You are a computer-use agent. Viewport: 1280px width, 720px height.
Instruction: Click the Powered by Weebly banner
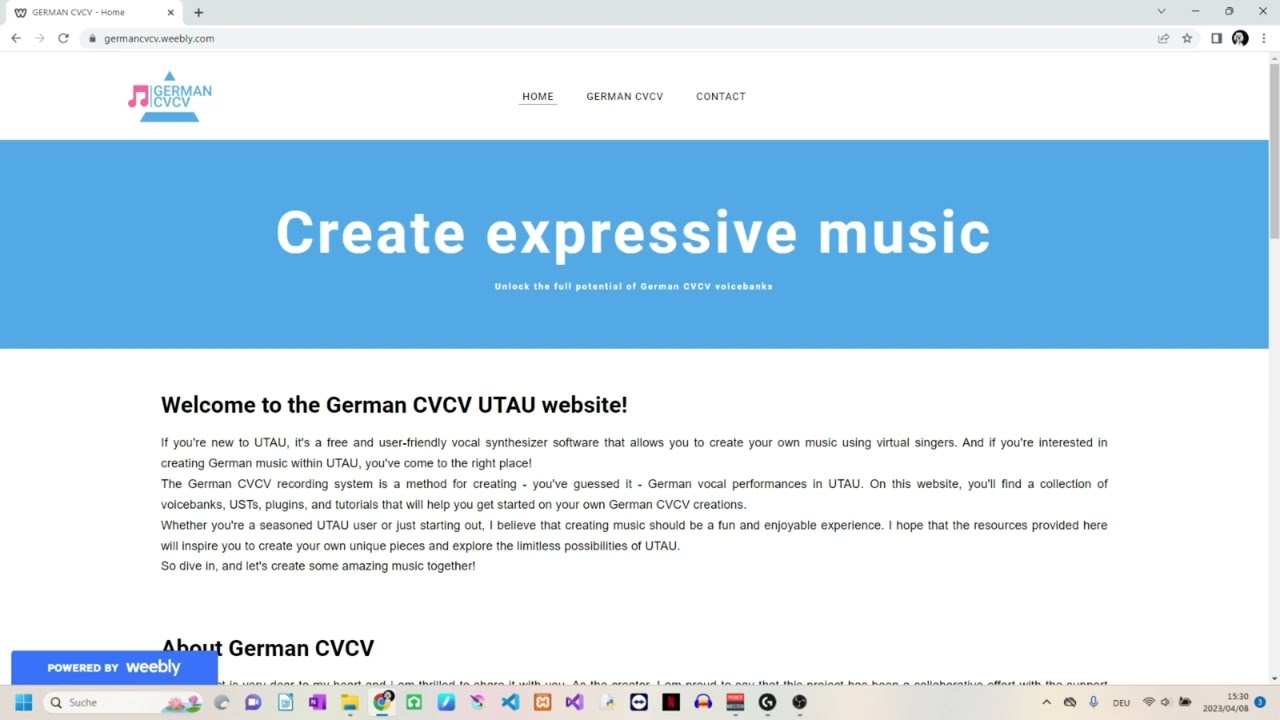(114, 667)
